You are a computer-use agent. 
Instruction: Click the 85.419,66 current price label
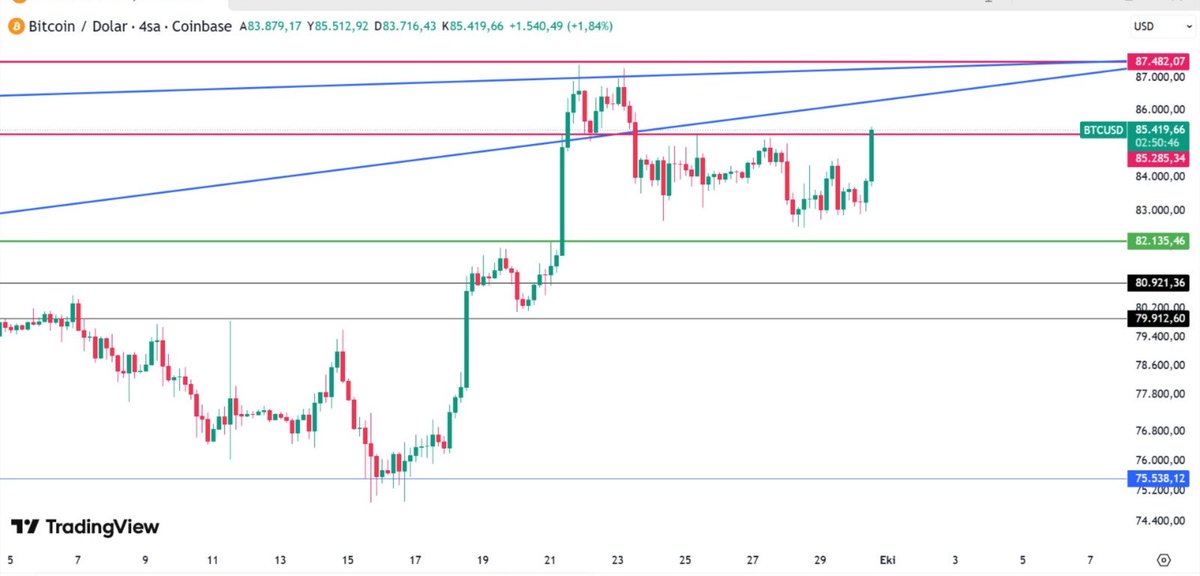coord(1159,129)
